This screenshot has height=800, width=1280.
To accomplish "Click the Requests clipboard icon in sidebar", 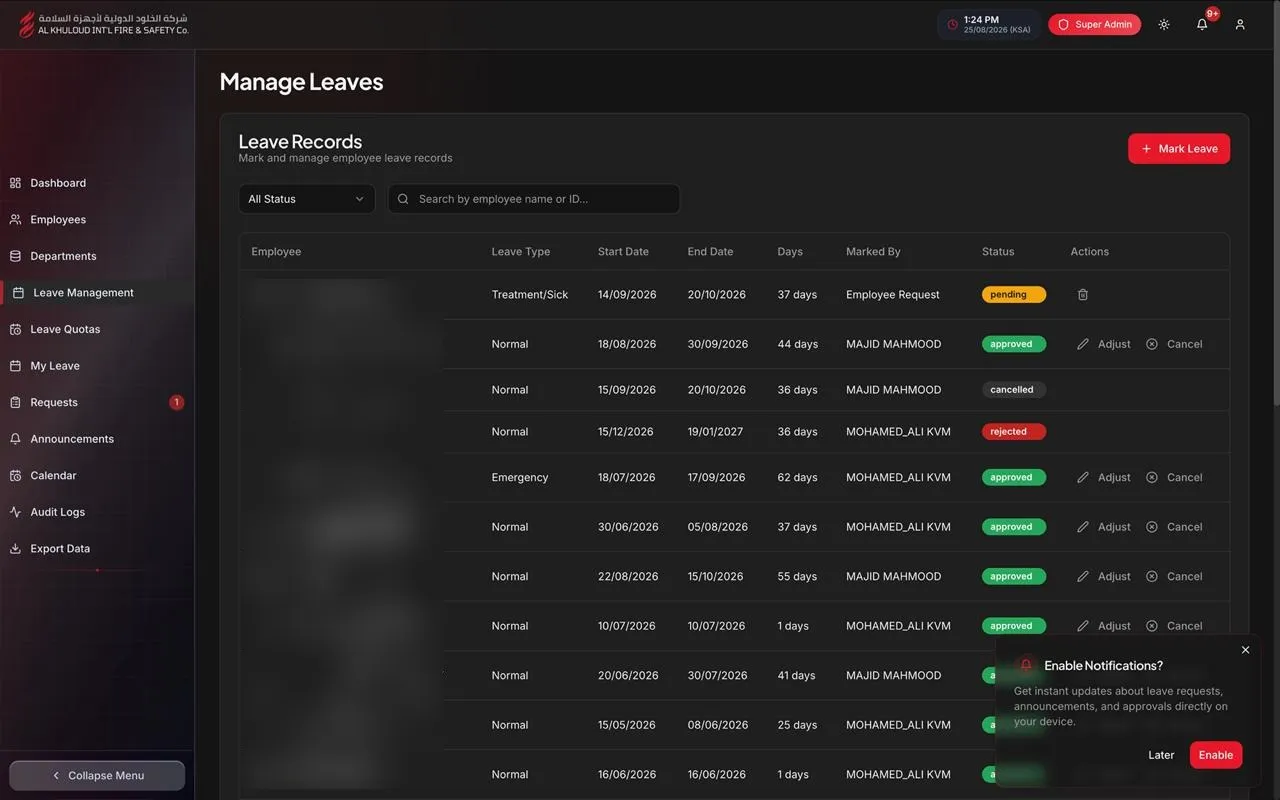I will [x=15, y=402].
